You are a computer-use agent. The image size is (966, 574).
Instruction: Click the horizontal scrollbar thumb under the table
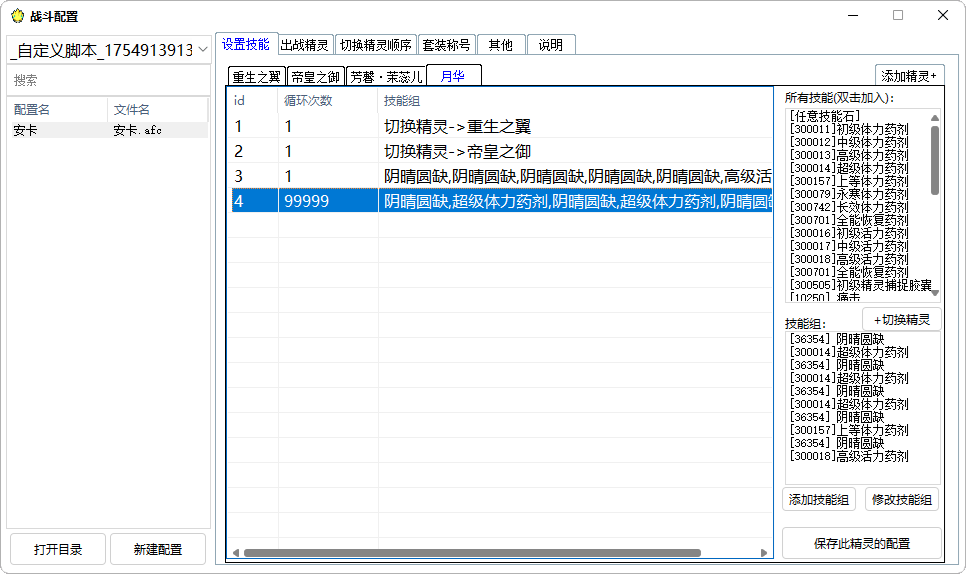pyautogui.click(x=473, y=553)
